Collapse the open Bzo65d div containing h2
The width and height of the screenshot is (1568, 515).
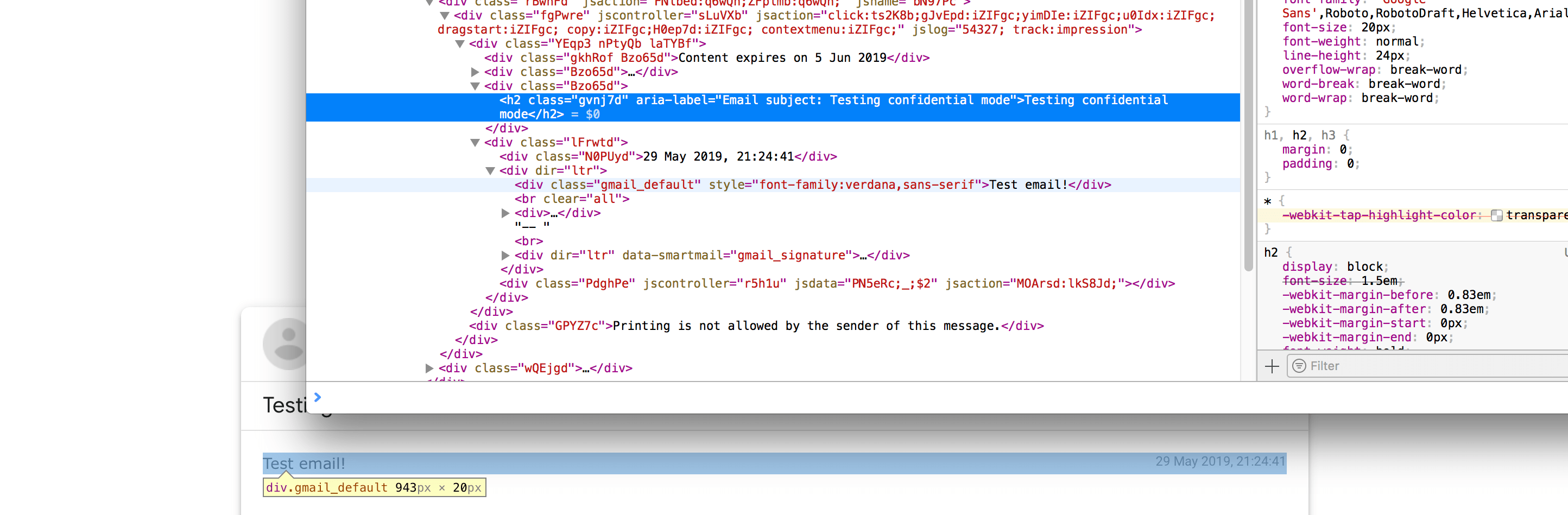(475, 86)
